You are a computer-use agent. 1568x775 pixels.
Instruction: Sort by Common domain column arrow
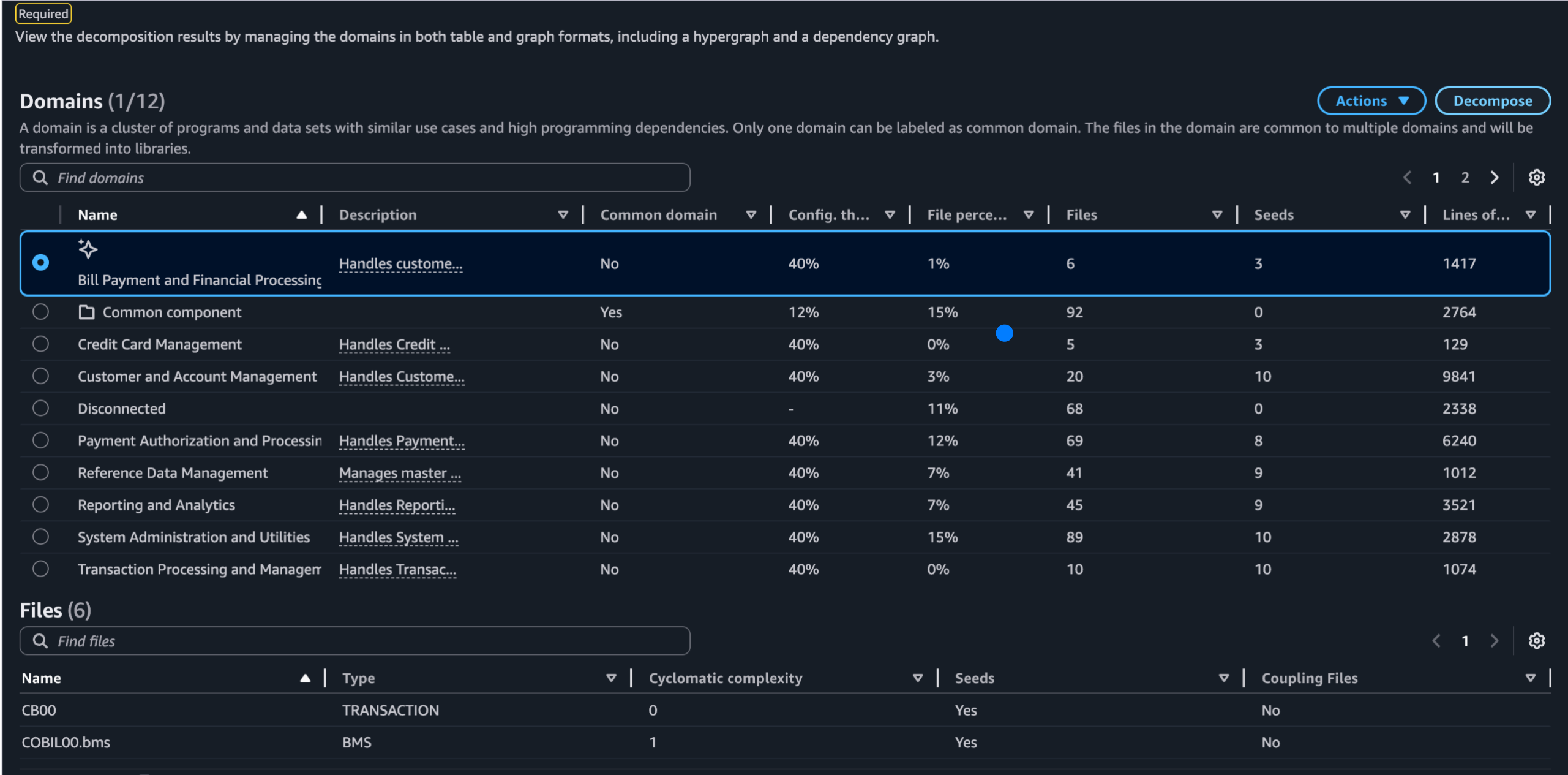(x=751, y=215)
